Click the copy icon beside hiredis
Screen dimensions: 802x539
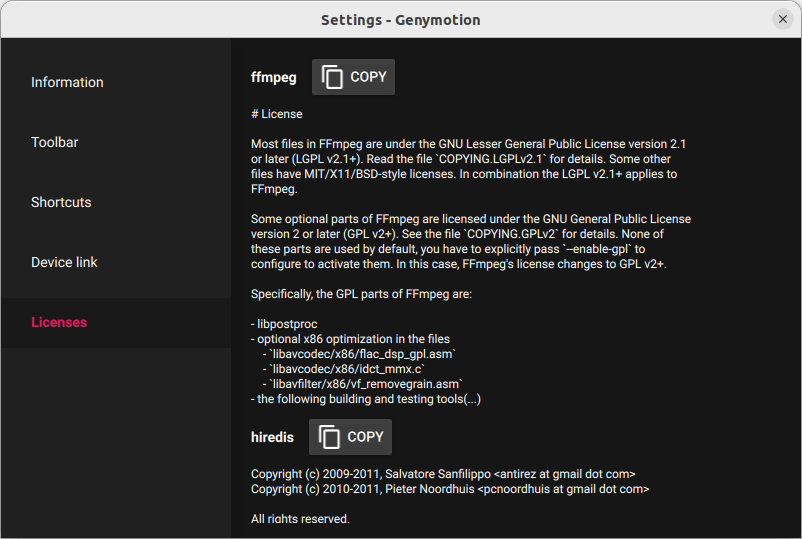tap(330, 437)
